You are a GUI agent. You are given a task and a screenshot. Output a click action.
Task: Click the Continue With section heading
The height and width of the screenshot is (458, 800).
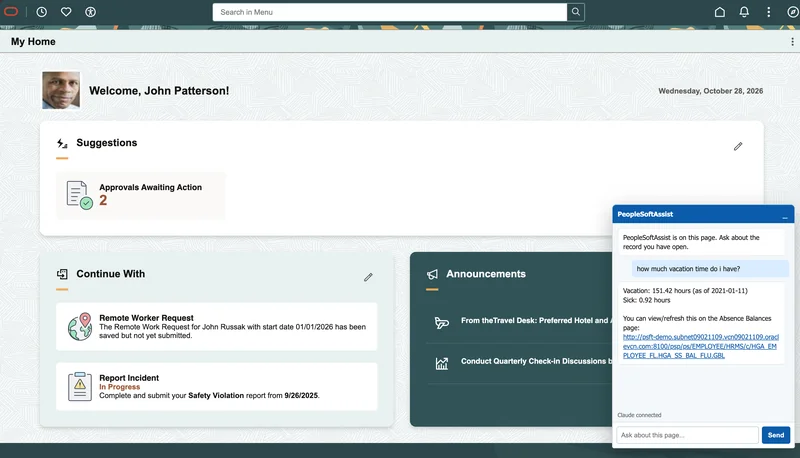(x=111, y=274)
